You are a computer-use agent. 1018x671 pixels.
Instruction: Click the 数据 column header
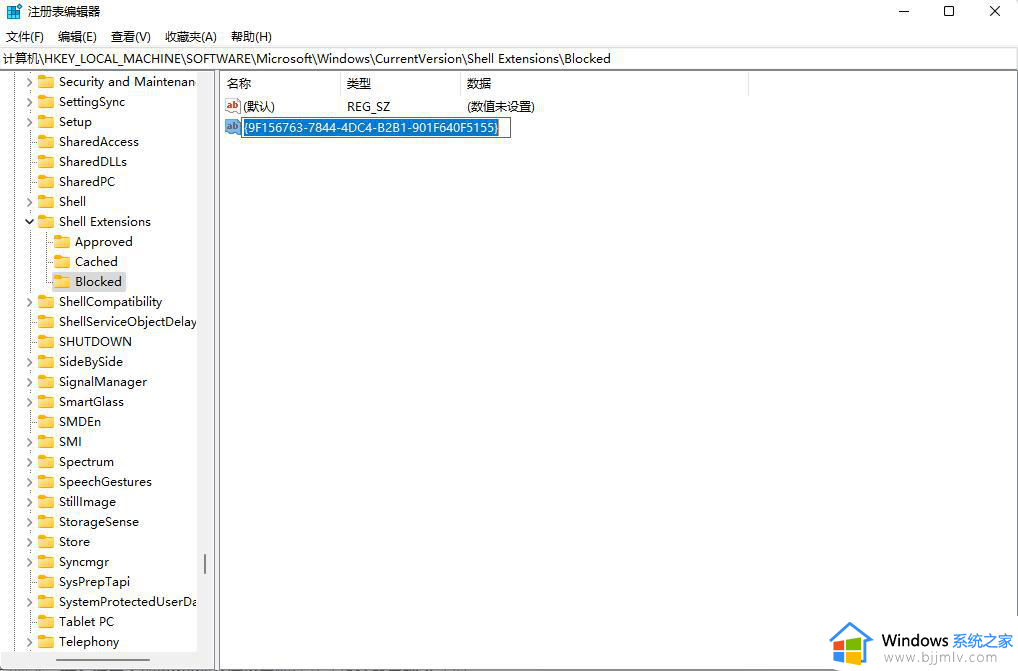click(604, 84)
